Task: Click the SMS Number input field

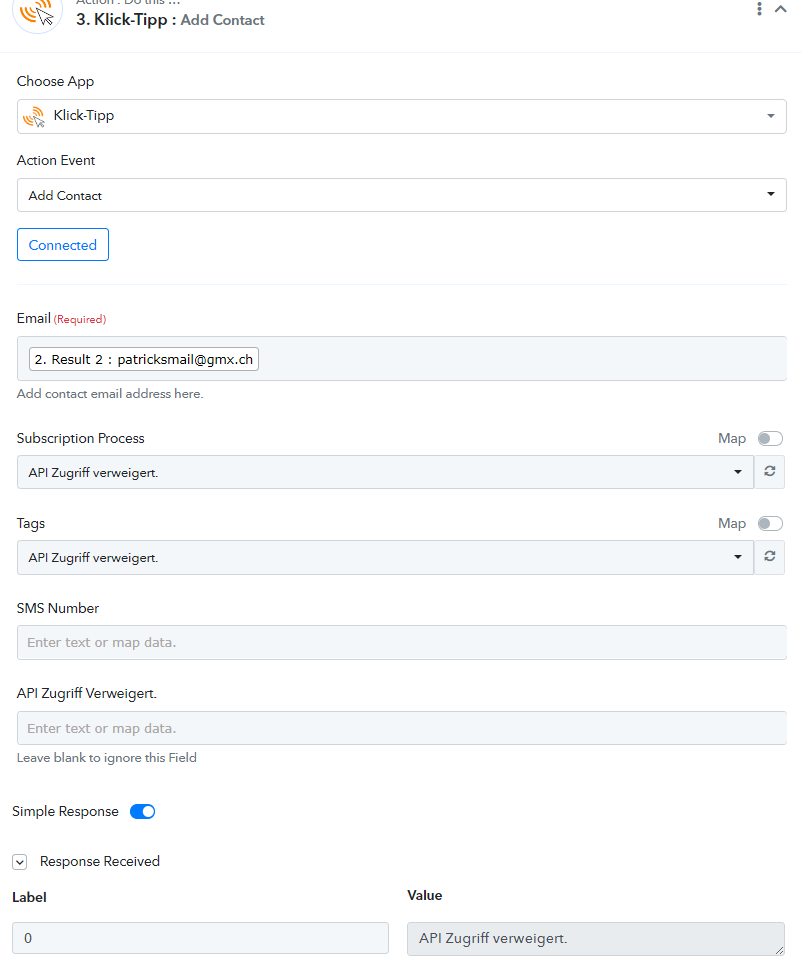Action: 401,642
